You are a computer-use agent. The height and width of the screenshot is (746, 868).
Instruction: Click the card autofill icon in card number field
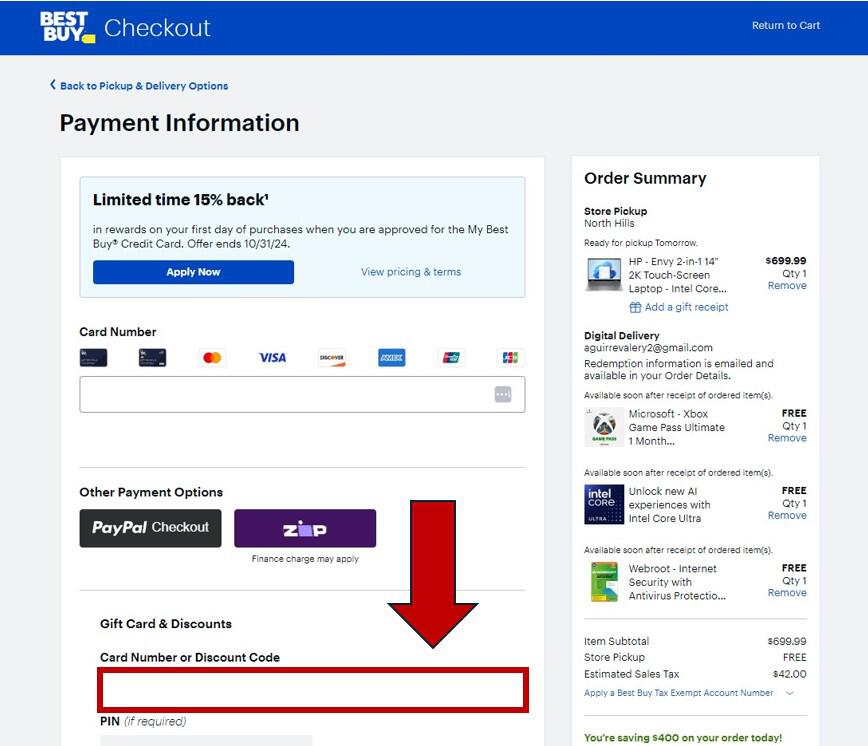pos(503,395)
